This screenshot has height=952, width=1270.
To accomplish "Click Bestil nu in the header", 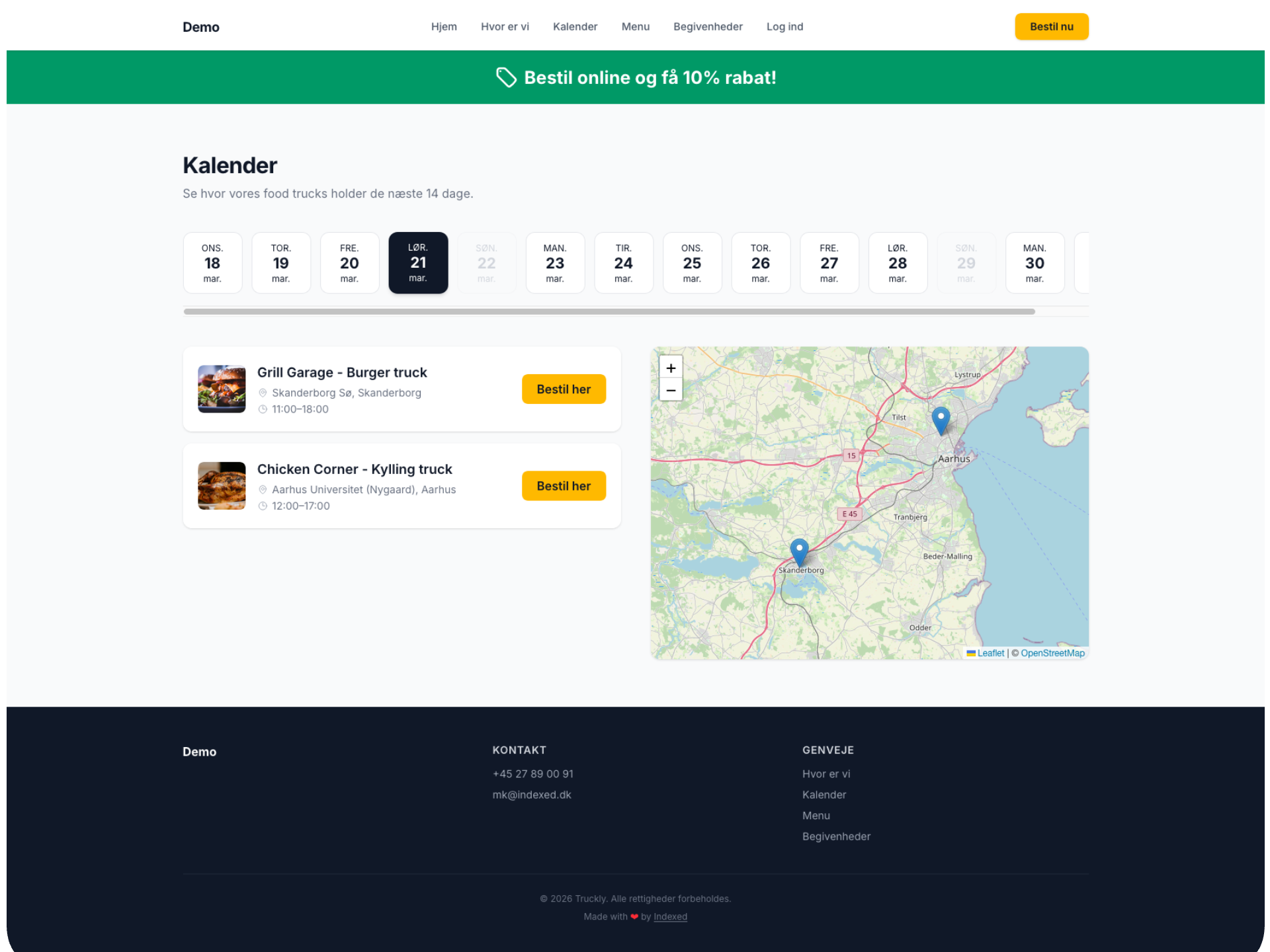I will coord(1052,26).
